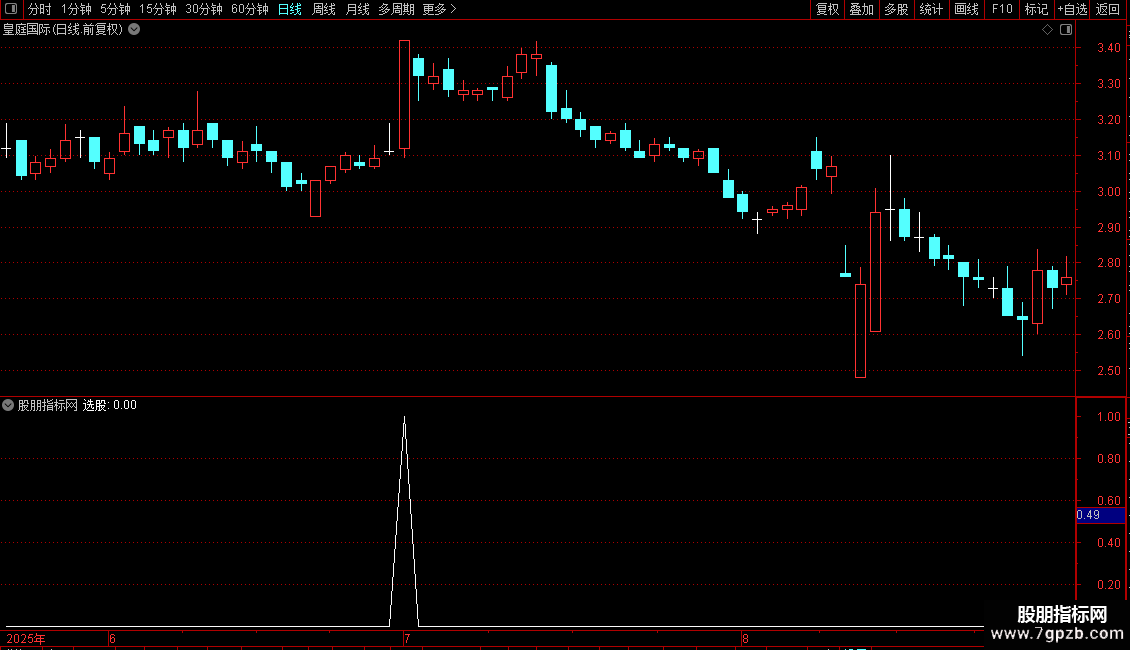Viewport: 1130px width, 650px height.
Task: Open F10 company info
Action: point(1002,9)
